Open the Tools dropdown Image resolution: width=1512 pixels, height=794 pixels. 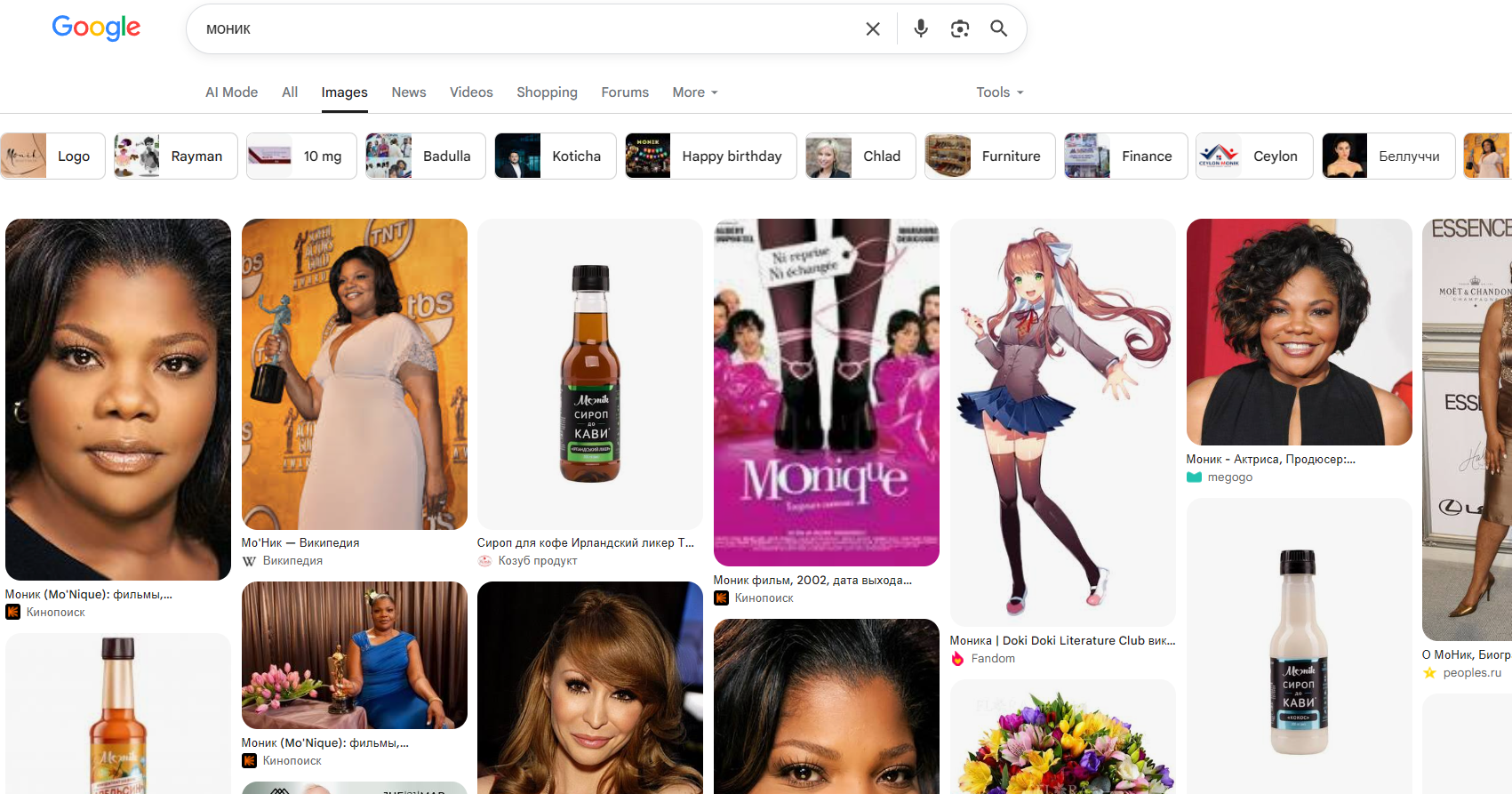coord(1000,92)
